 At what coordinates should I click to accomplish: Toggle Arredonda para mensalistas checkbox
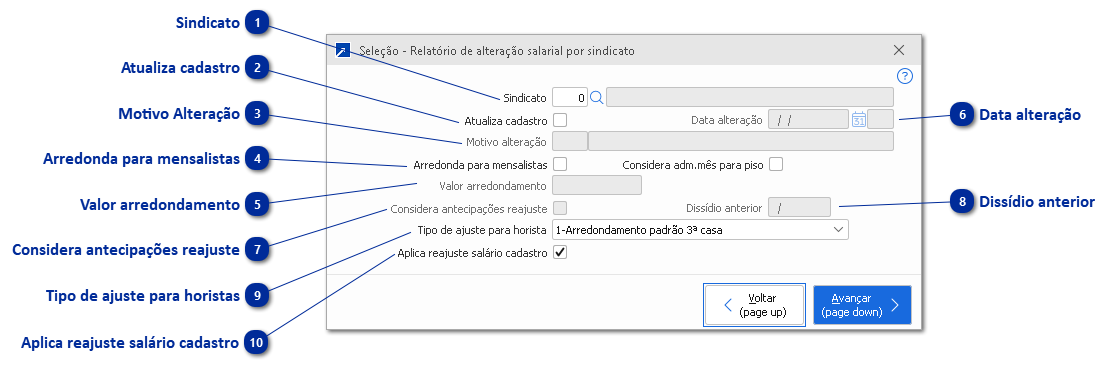tap(560, 164)
